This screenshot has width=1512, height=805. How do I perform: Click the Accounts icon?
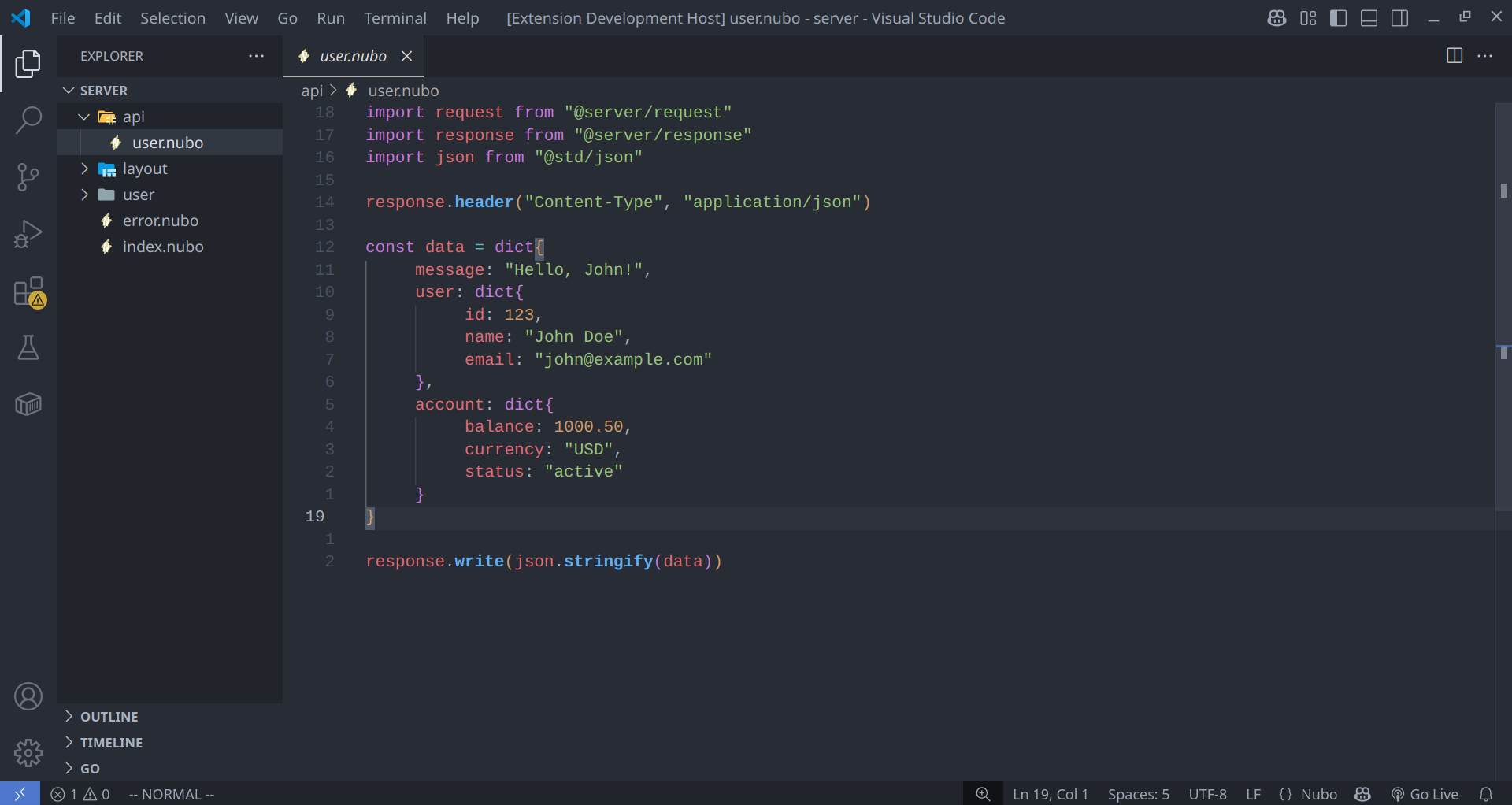[x=28, y=696]
